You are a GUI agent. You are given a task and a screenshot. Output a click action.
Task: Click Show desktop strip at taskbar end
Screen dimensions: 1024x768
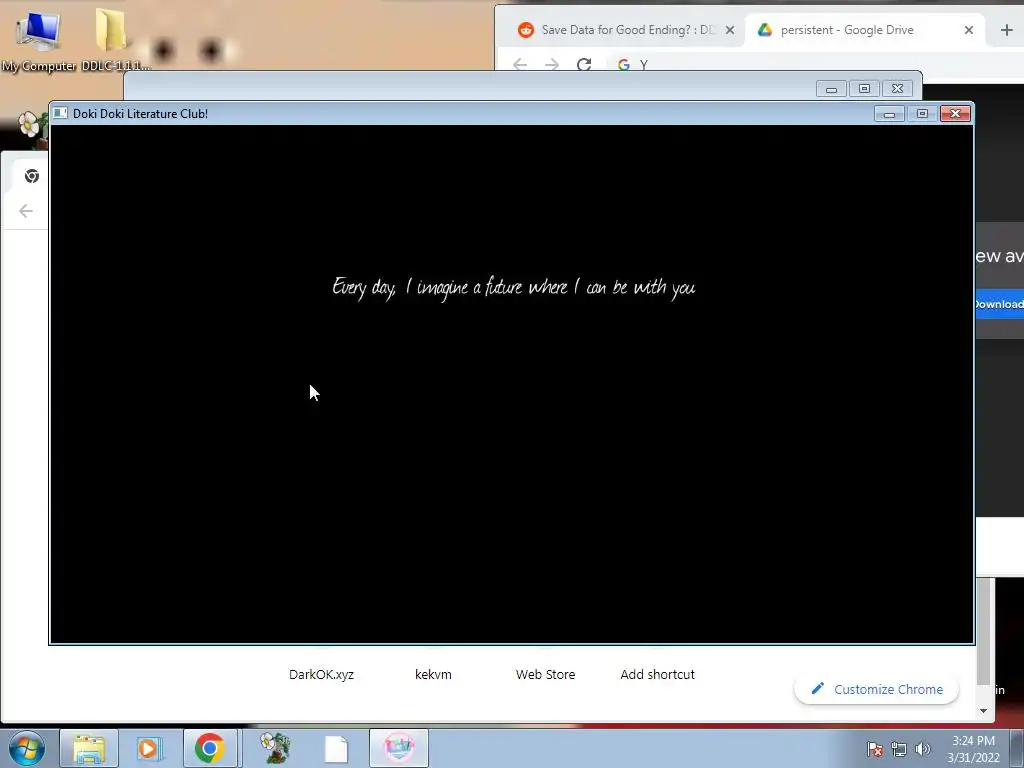pyautogui.click(x=1017, y=748)
